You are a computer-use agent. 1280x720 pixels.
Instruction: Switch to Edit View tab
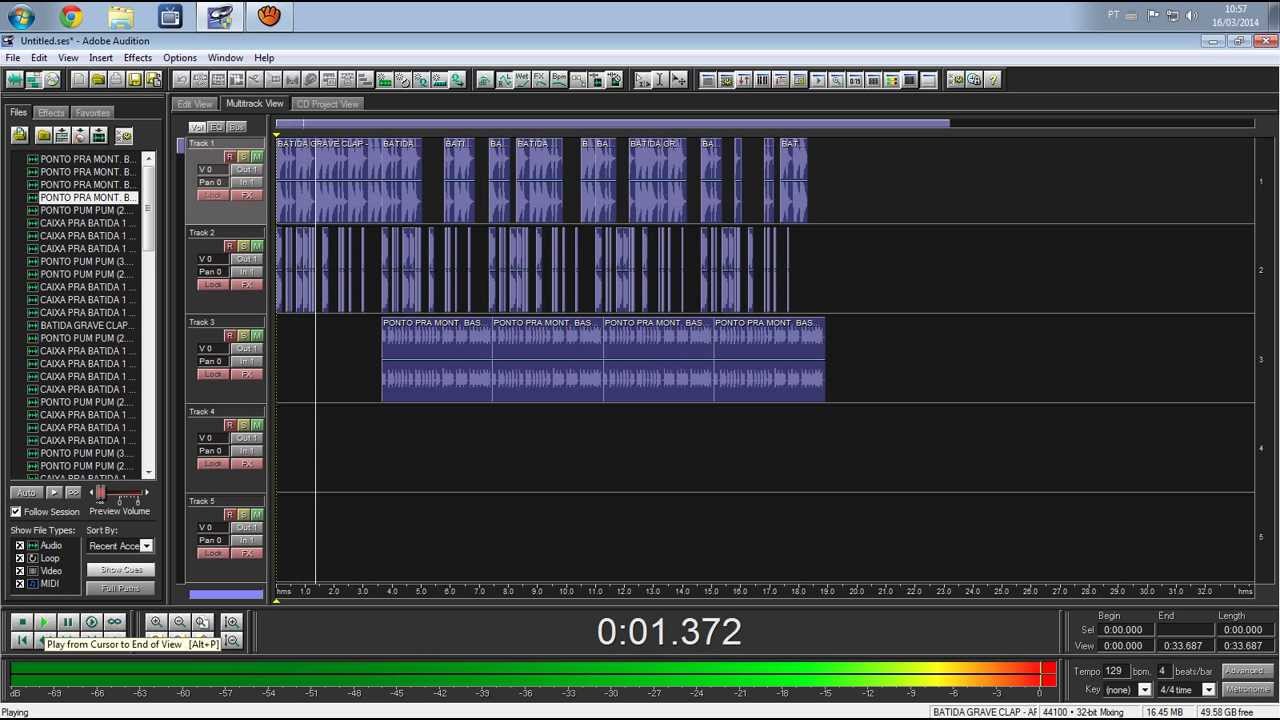point(195,104)
